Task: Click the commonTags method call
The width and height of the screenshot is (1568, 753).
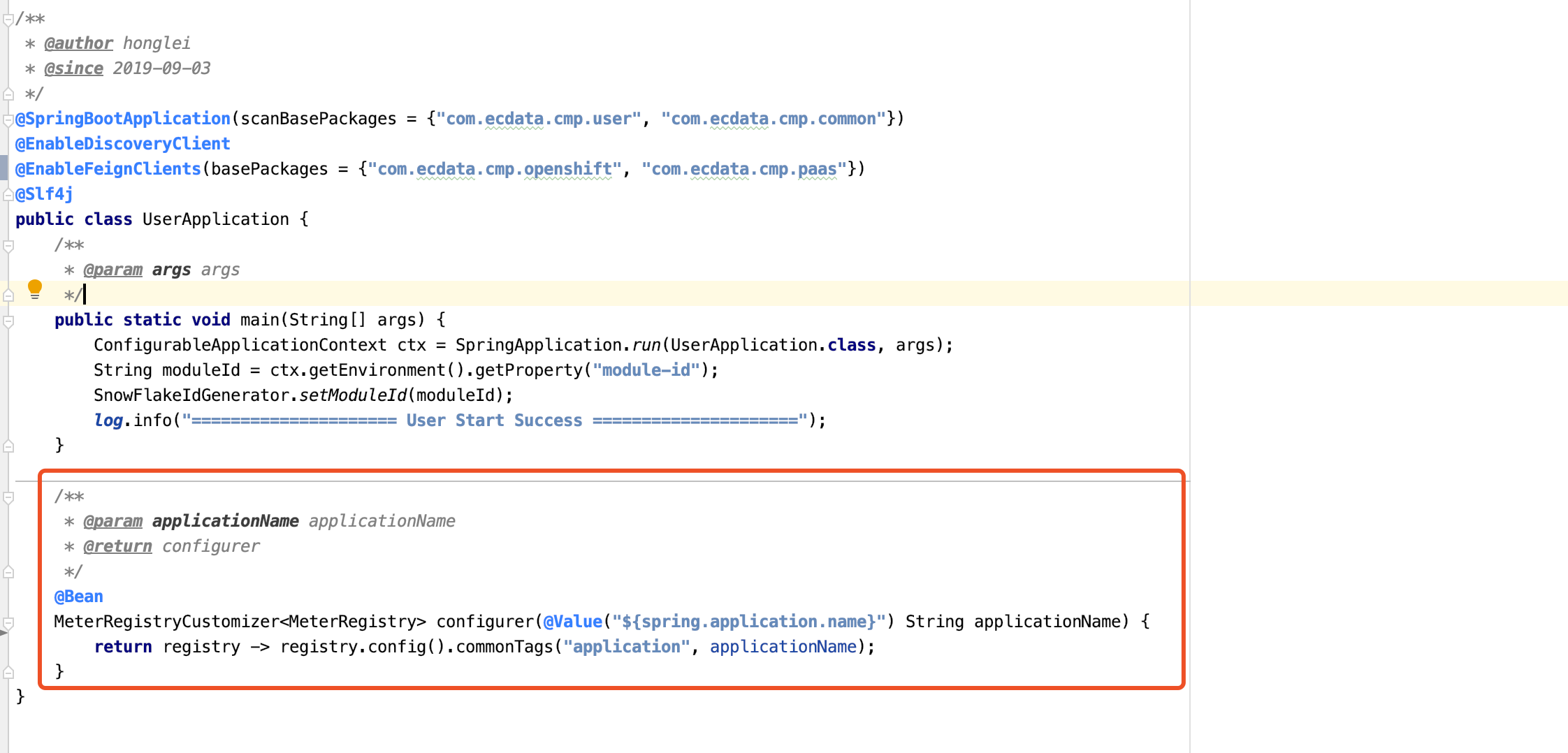Action: point(504,647)
